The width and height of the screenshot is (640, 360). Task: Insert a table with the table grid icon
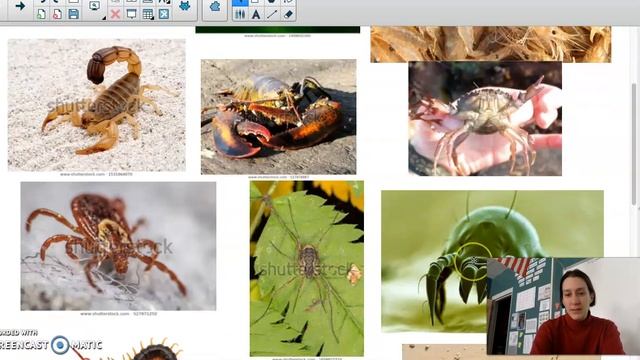(x=148, y=14)
